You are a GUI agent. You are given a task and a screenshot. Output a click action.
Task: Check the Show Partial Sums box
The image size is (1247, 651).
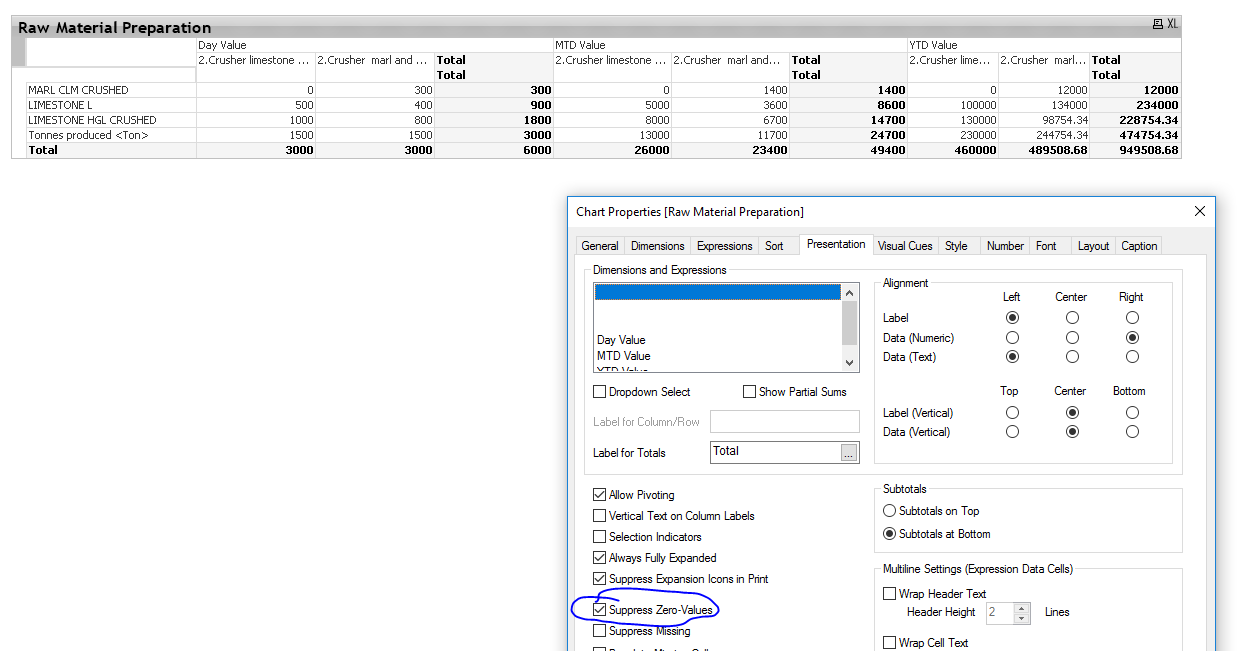point(749,392)
